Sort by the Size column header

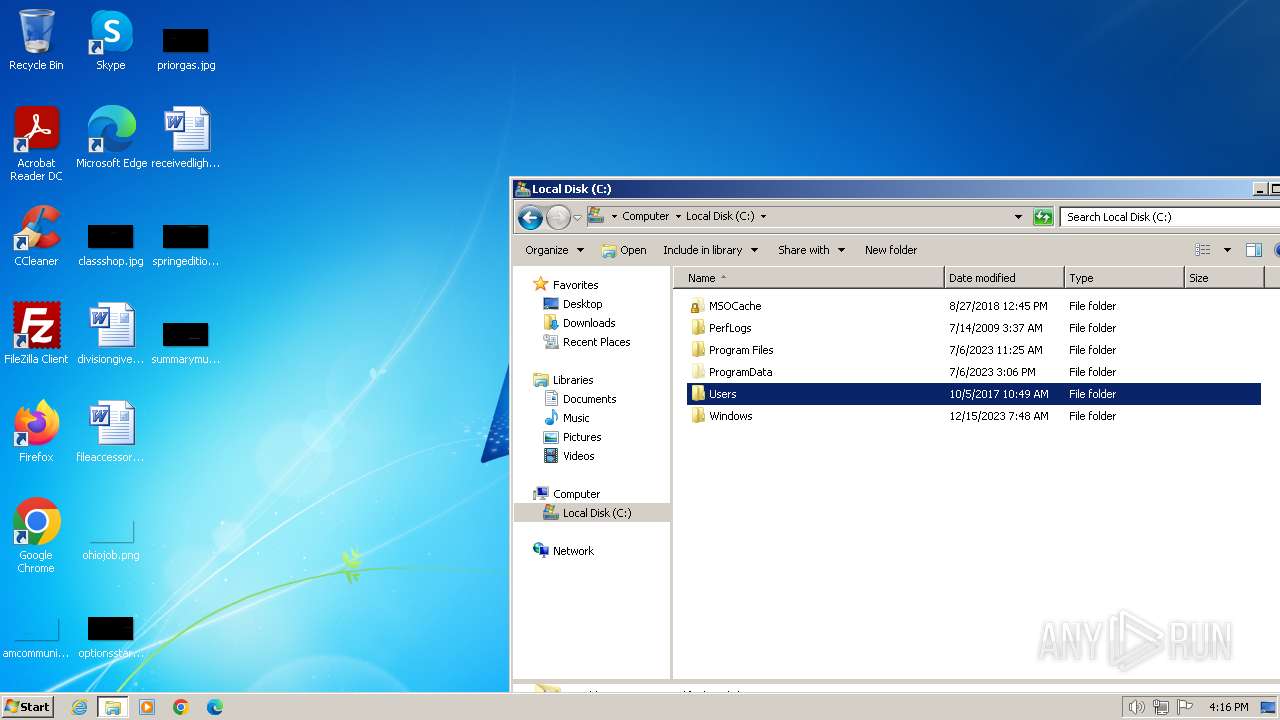(x=1224, y=278)
